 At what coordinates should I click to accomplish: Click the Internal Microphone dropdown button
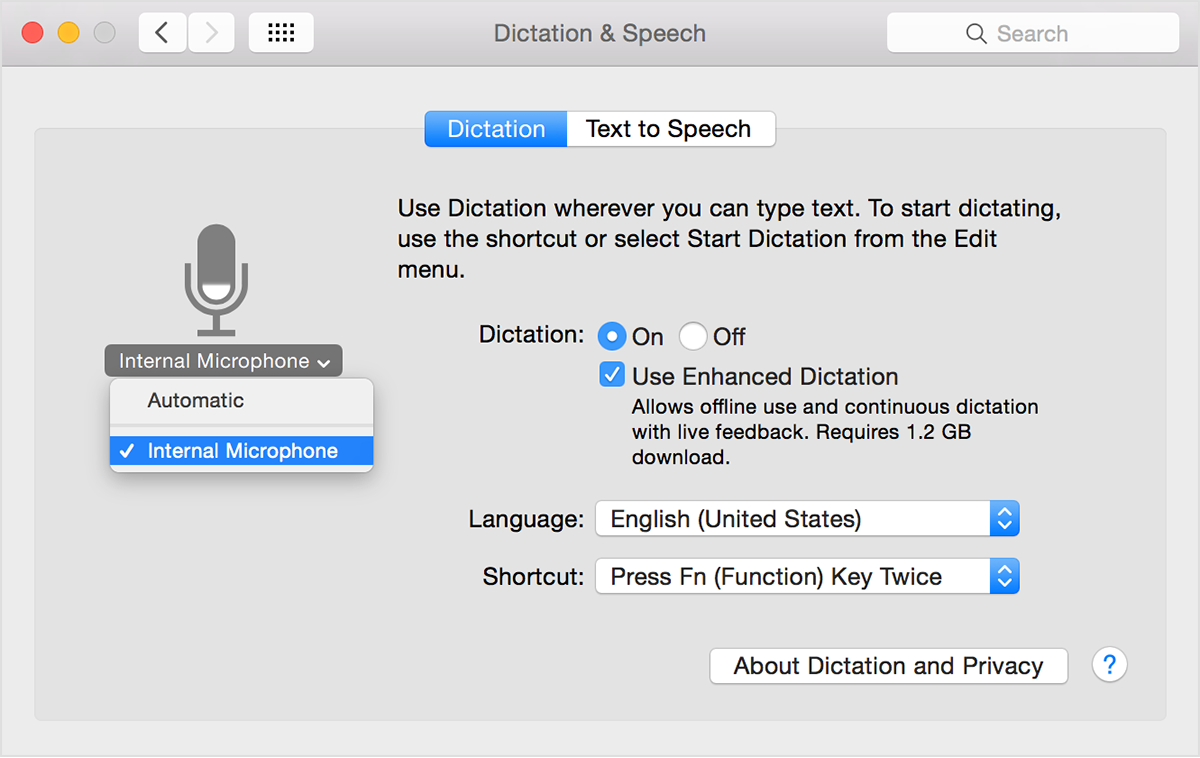[x=223, y=361]
